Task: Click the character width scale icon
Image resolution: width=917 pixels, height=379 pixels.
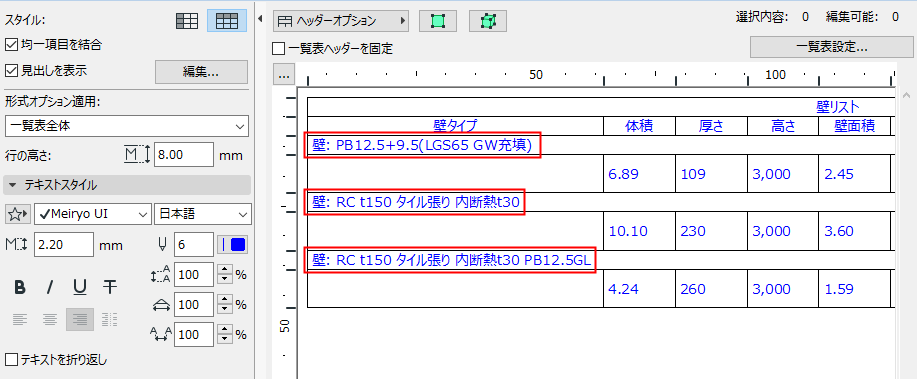Action: [160, 304]
